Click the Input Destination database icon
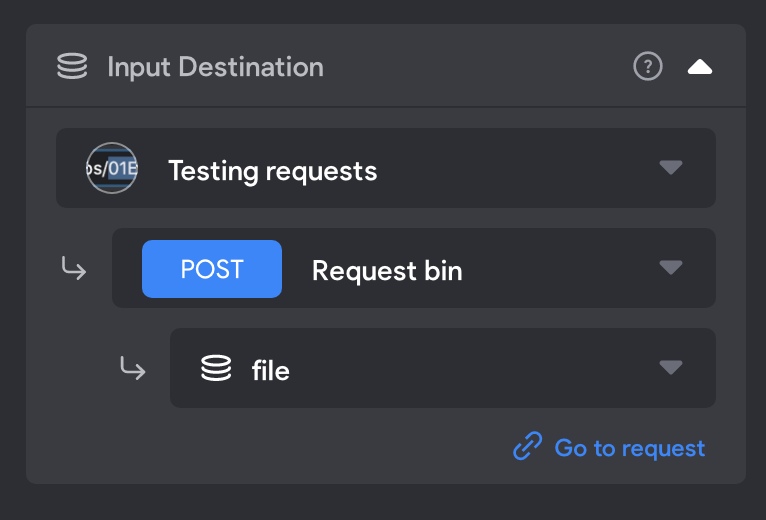Viewport: 766px width, 520px height. point(72,66)
